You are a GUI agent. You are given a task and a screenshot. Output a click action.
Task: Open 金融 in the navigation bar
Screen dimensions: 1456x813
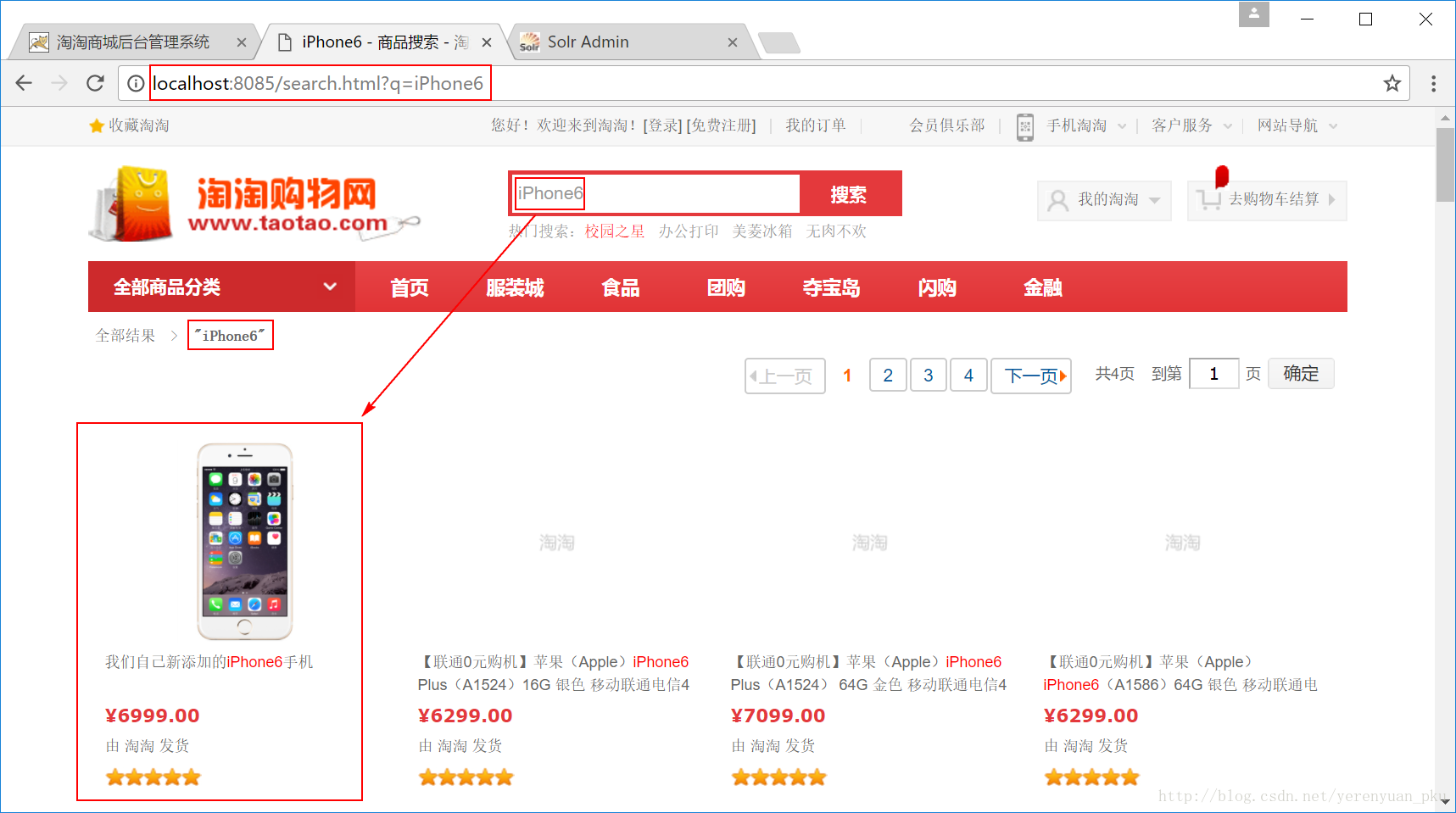[x=1043, y=287]
